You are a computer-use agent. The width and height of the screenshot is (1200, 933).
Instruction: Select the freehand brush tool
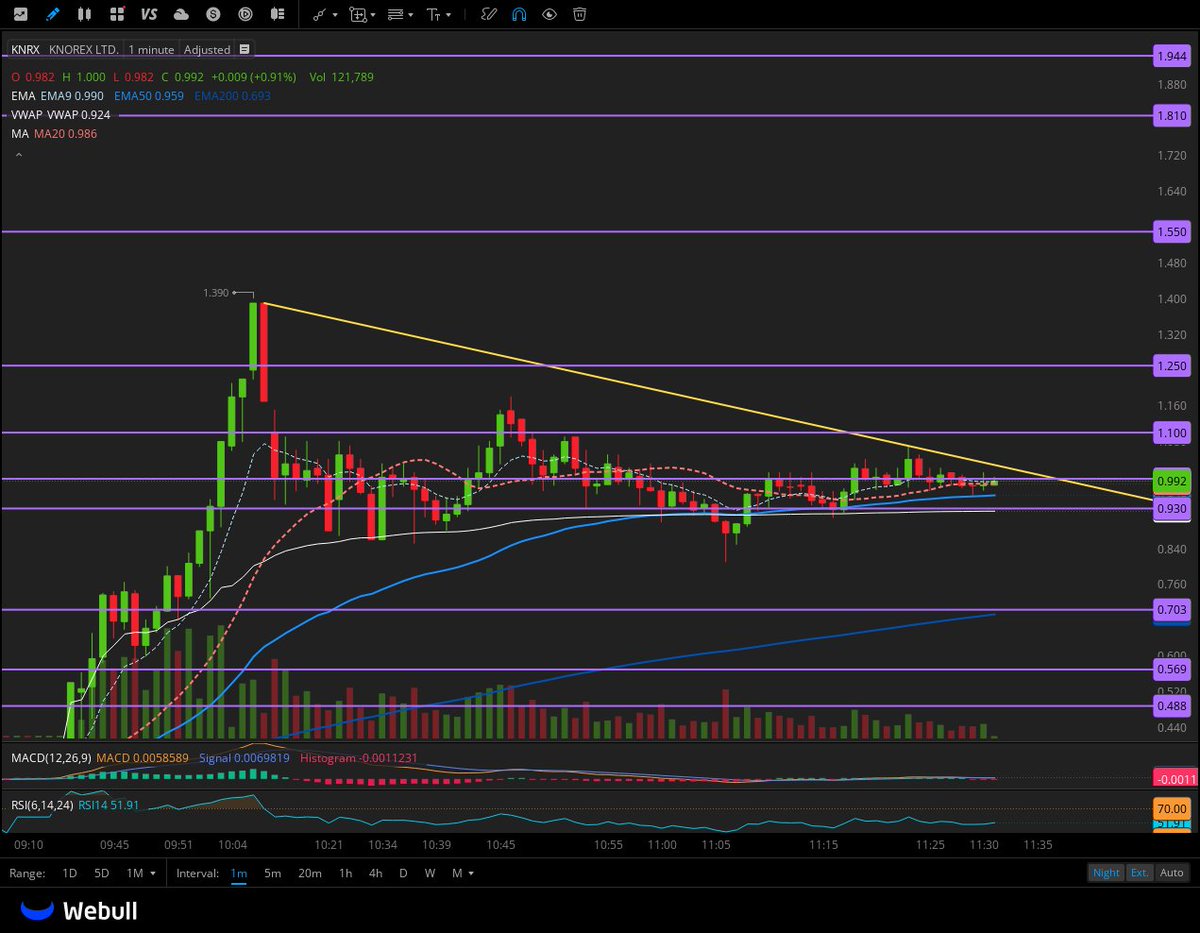[488, 14]
